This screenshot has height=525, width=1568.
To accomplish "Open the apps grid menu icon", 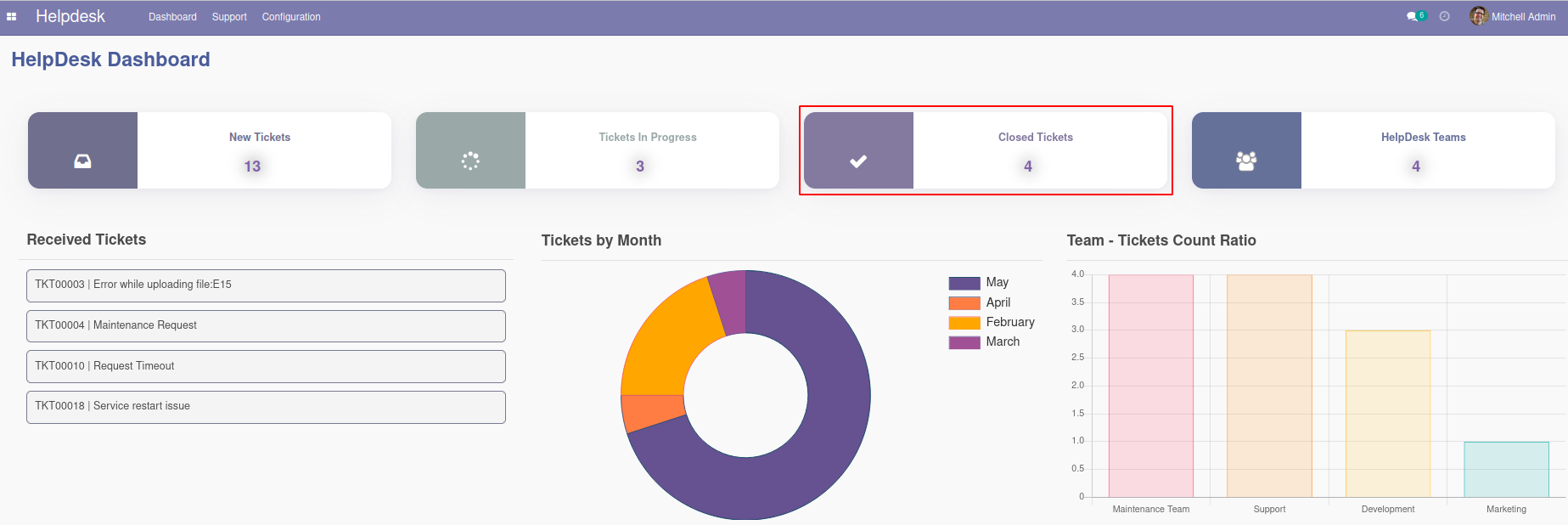I will (x=12, y=17).
